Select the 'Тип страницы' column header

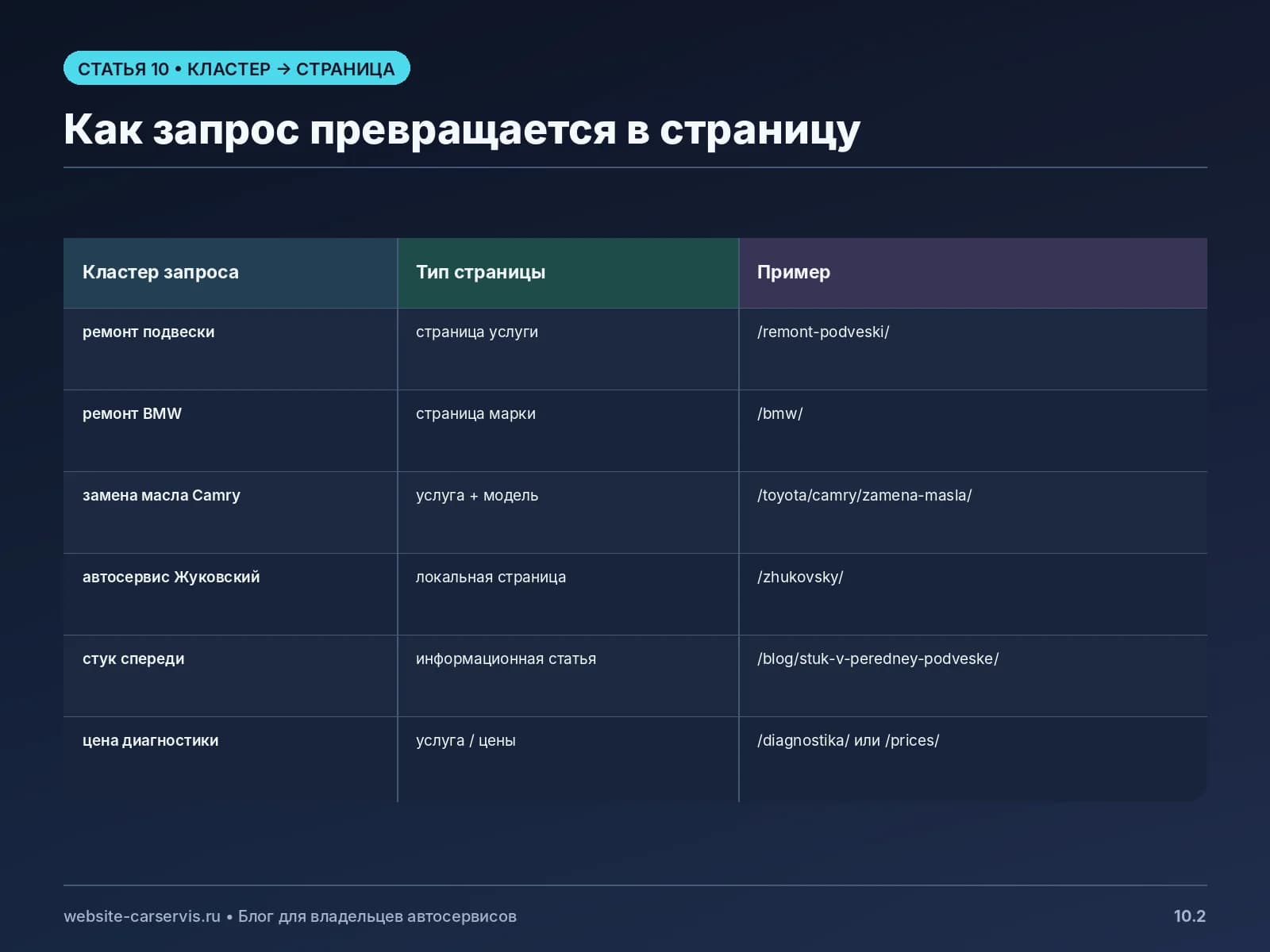(x=568, y=273)
